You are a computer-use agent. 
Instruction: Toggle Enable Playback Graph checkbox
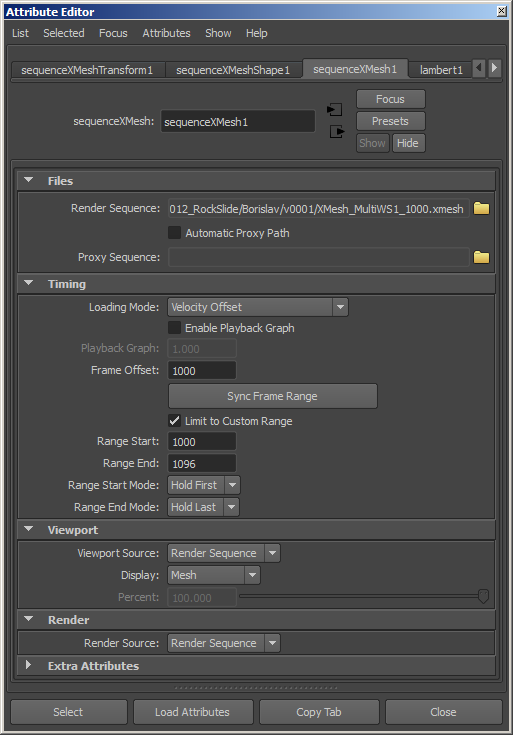(x=174, y=328)
